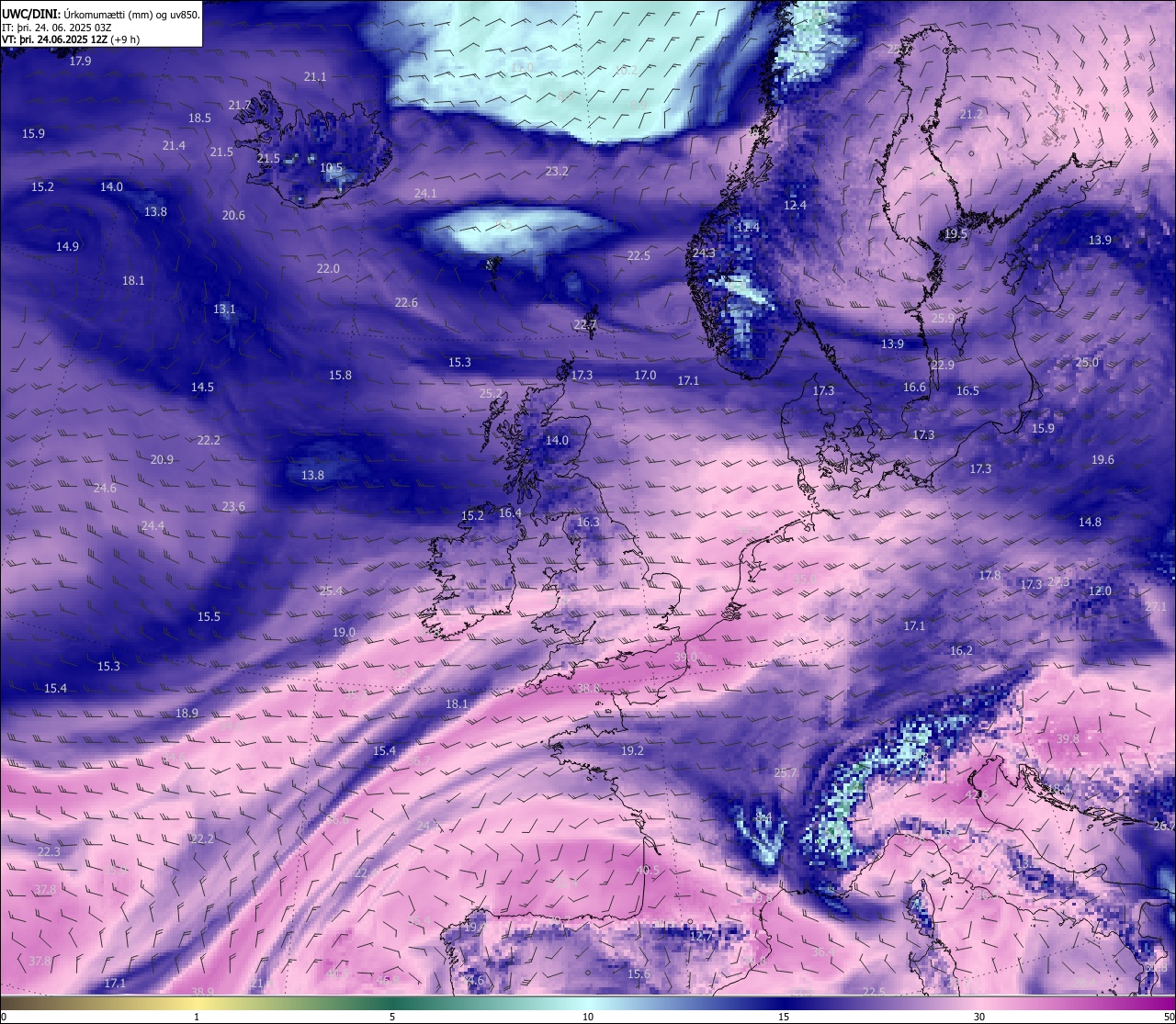Click the 16.6 value in southern Sweden
This screenshot has height=1024, width=1176.
(x=914, y=387)
